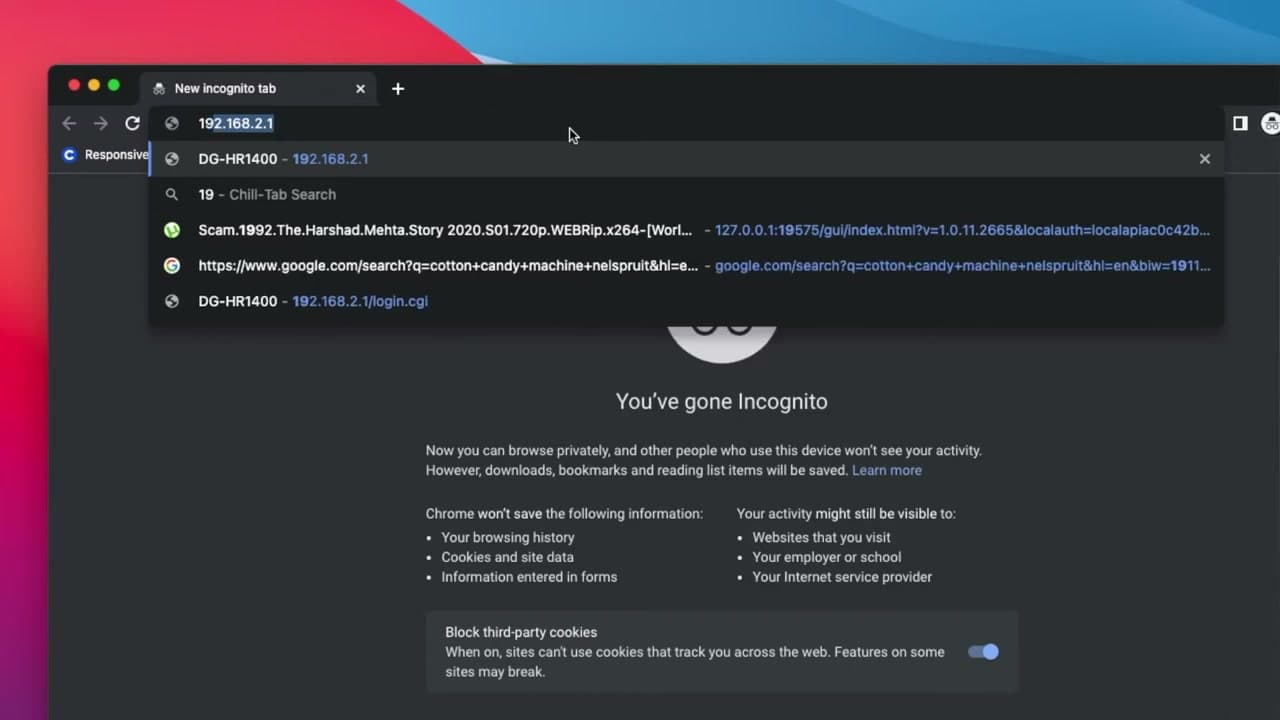The height and width of the screenshot is (720, 1280).
Task: Click the You've gone Incognito heading
Action: point(722,402)
